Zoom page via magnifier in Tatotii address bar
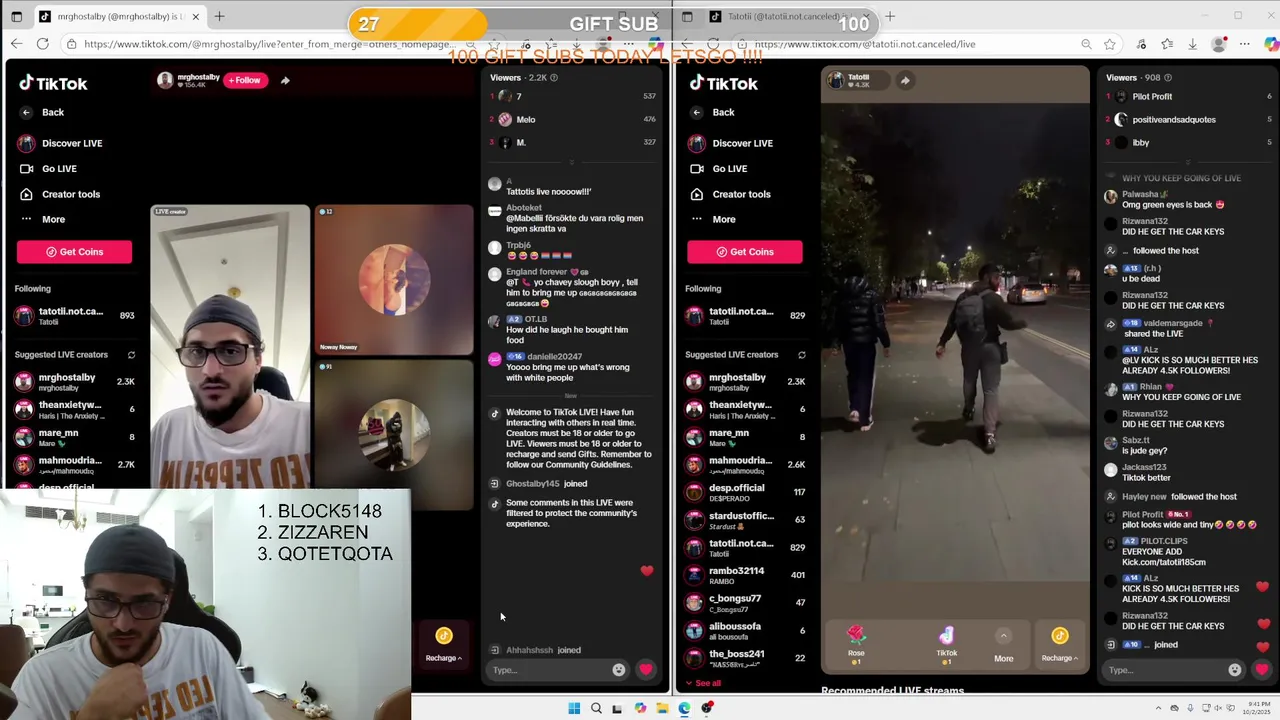The height and width of the screenshot is (720, 1280). coord(1086,44)
